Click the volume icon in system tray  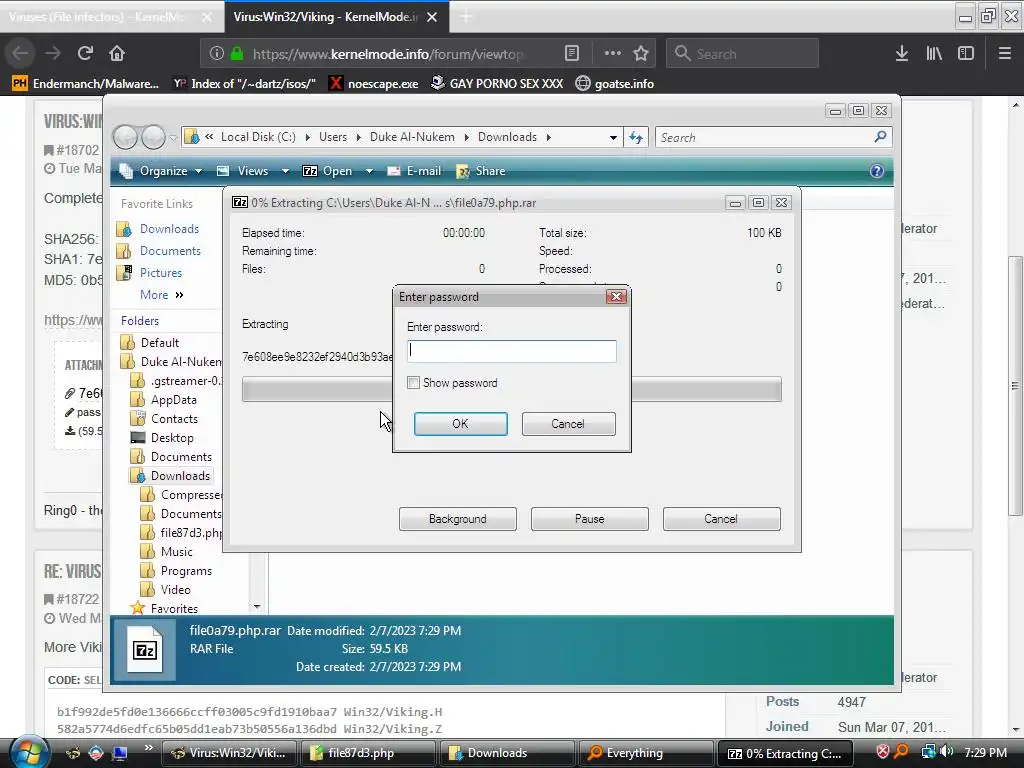coord(947,752)
